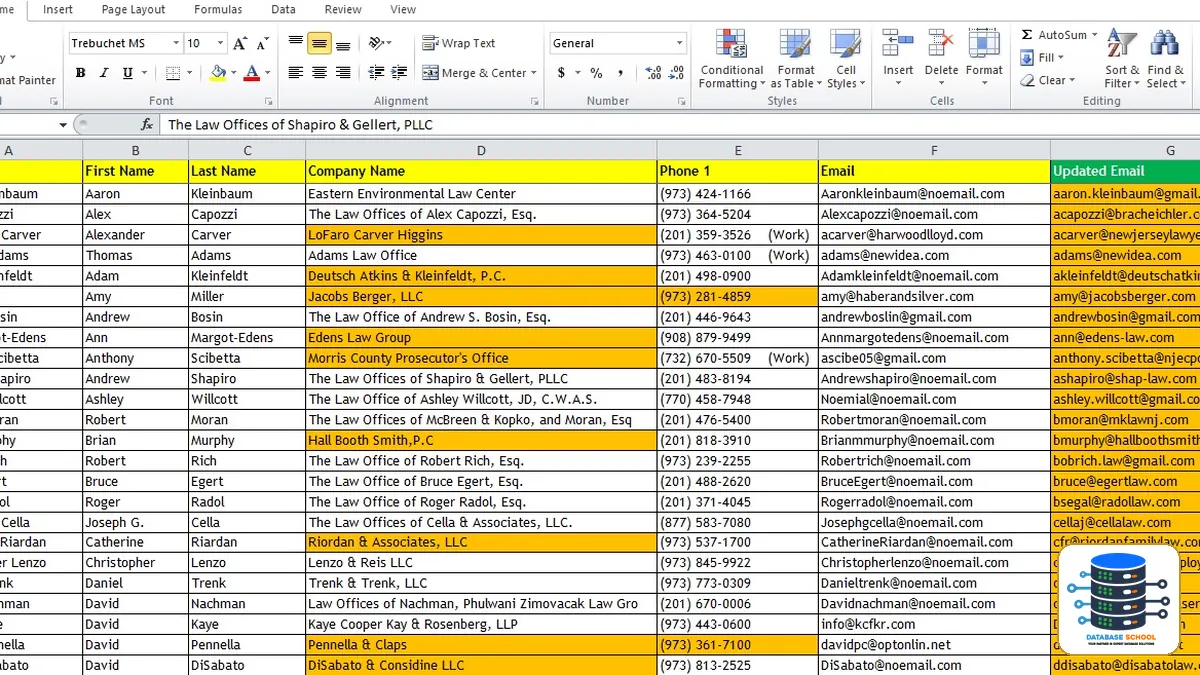
Task: Open the Font dialog launcher
Action: pos(268,101)
